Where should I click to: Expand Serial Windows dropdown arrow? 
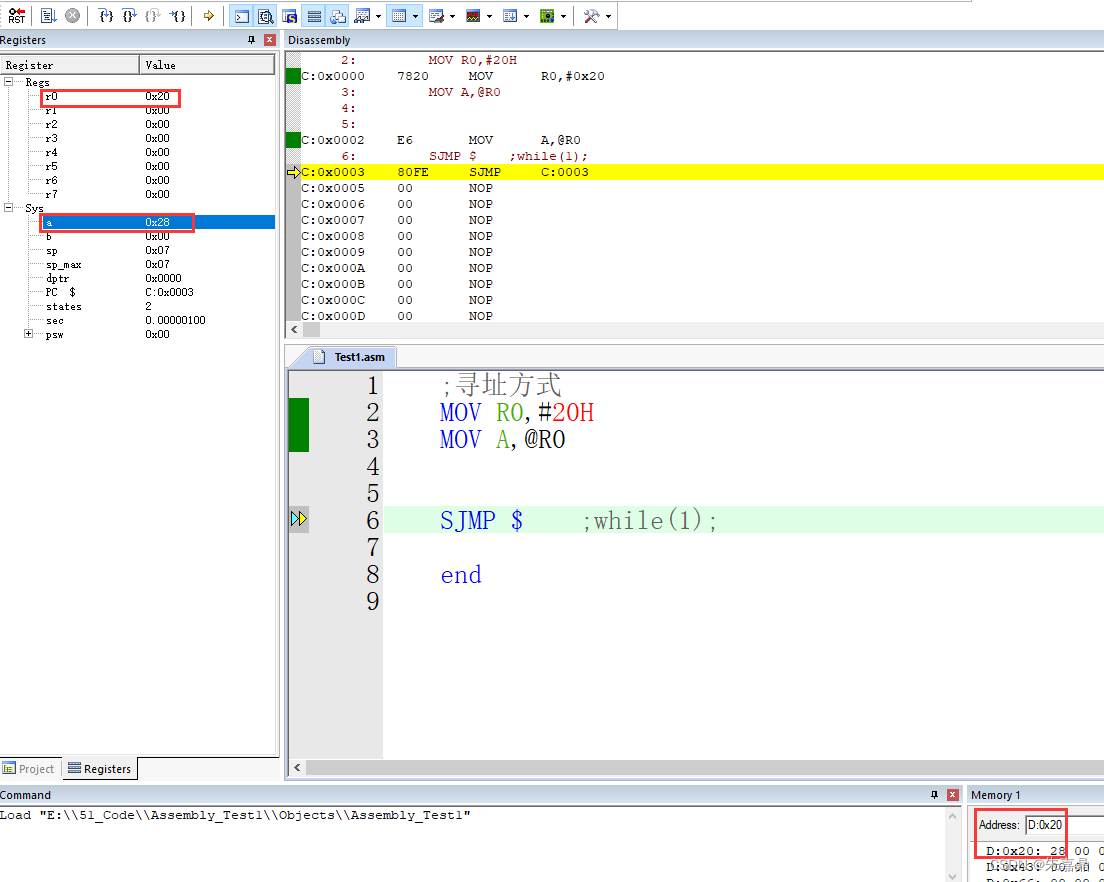[452, 16]
